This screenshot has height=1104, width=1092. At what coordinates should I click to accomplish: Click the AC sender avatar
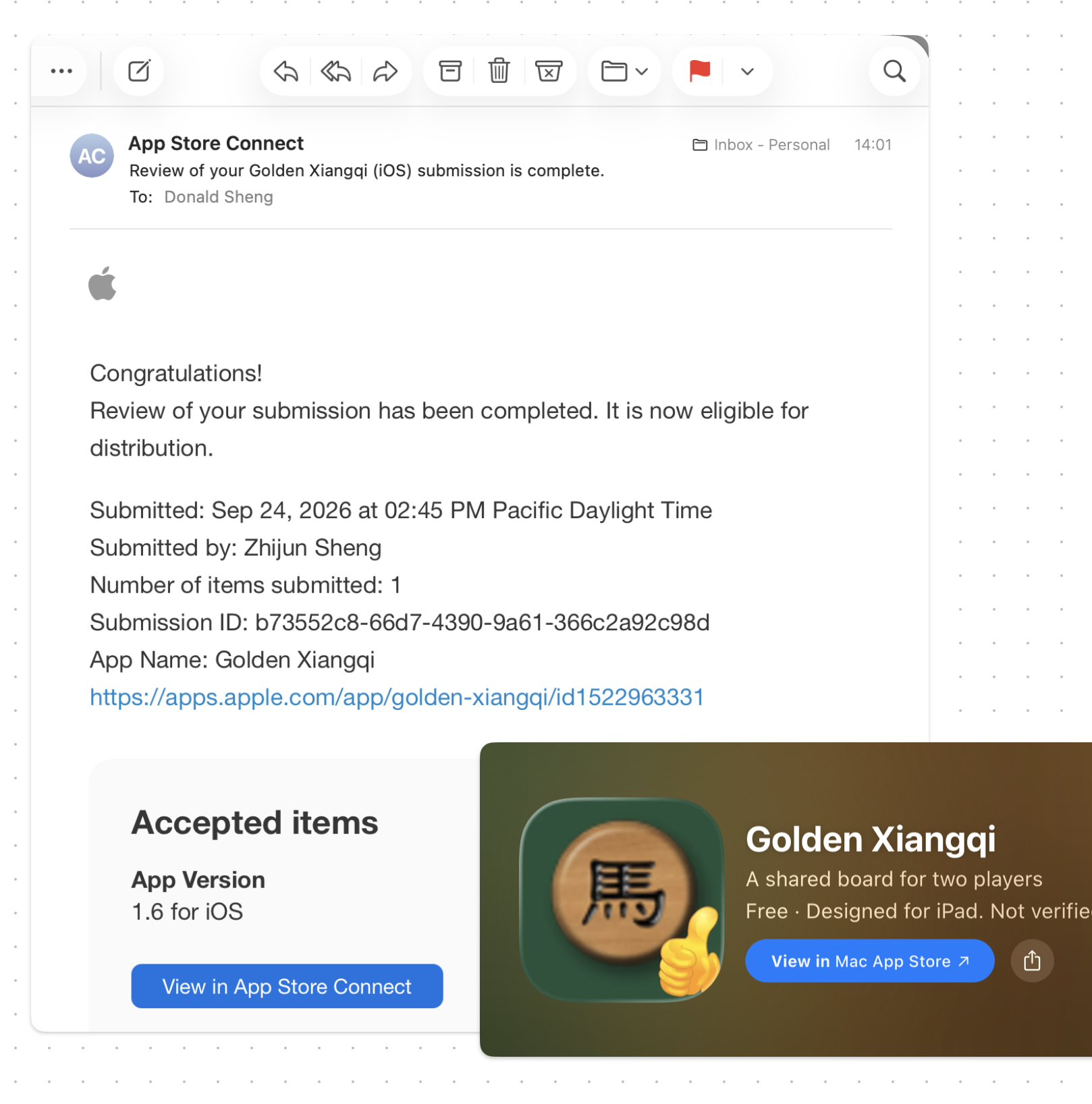click(x=92, y=156)
